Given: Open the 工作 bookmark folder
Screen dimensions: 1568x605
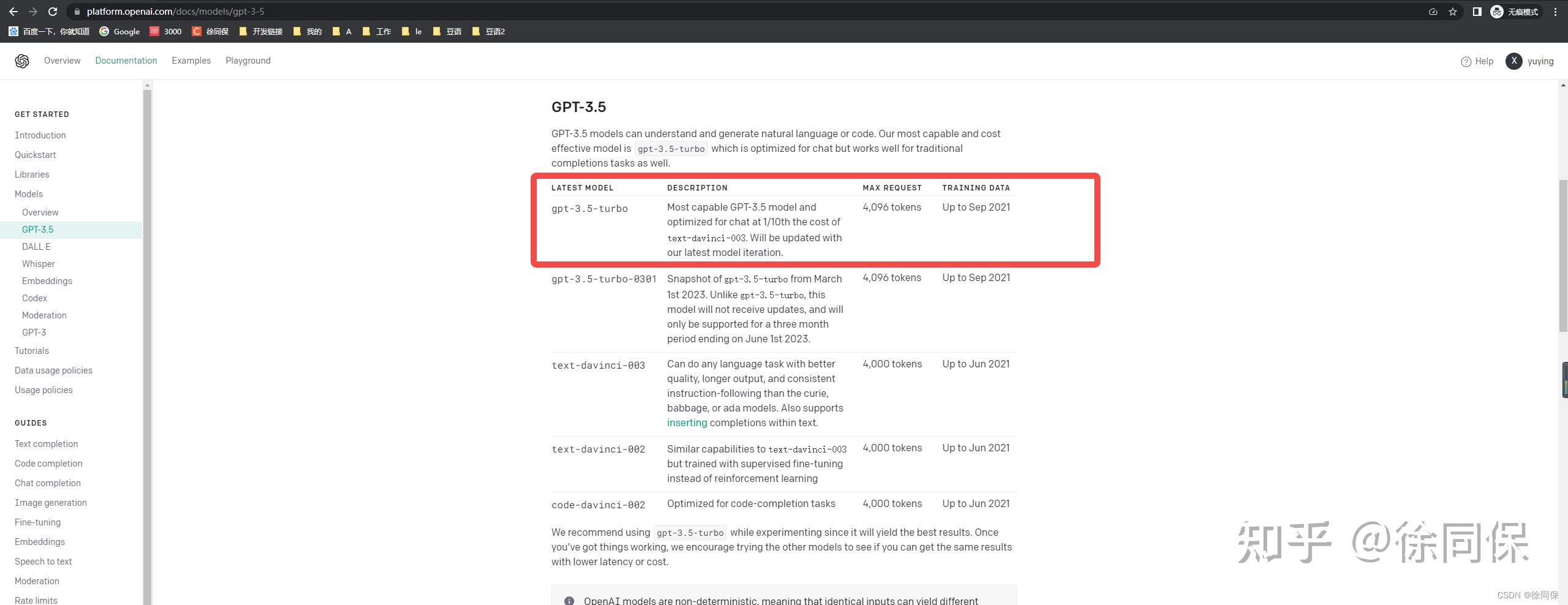Looking at the screenshot, I should (x=377, y=31).
